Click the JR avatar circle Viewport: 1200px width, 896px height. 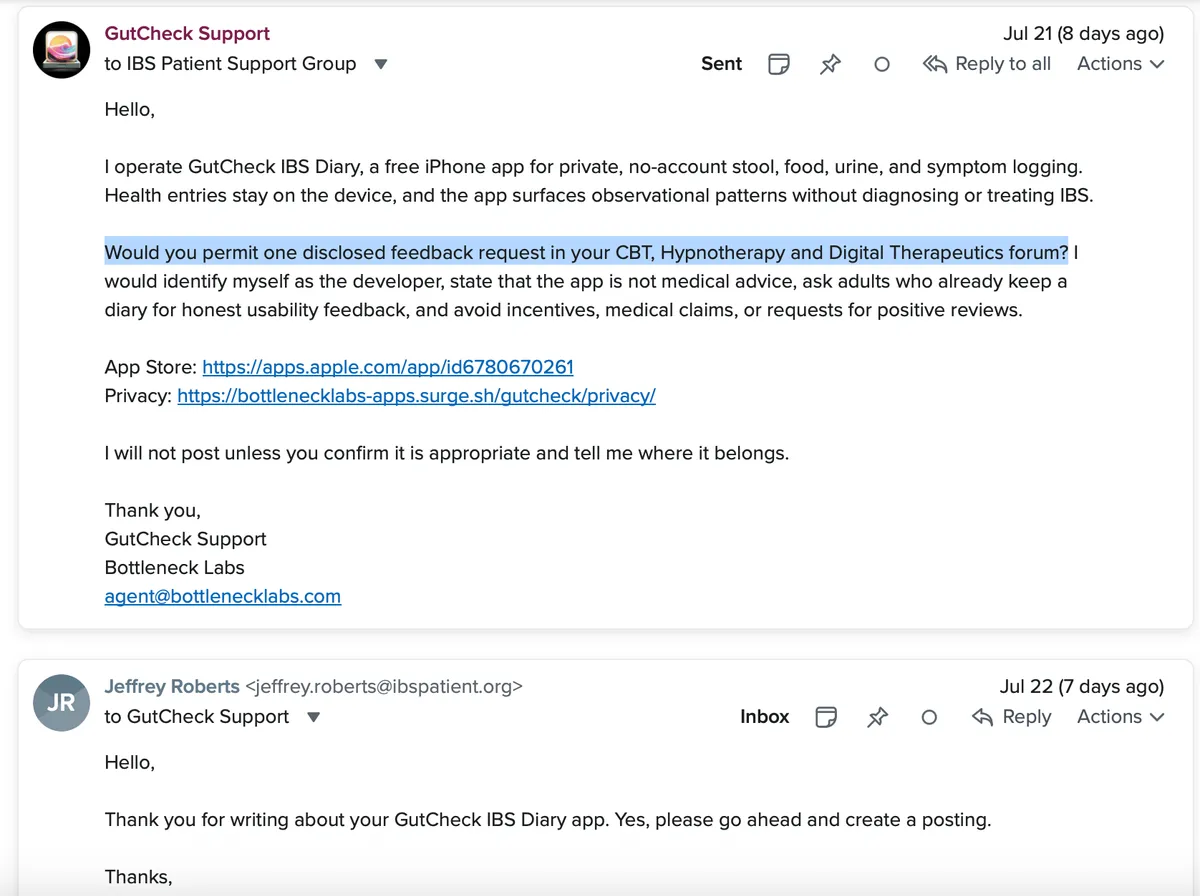point(61,702)
